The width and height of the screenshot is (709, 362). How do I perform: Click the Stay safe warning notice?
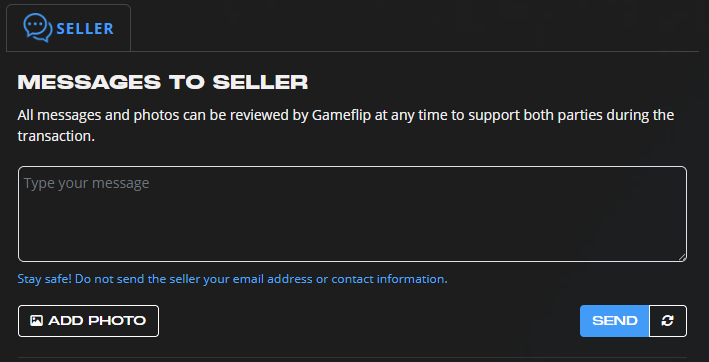tap(232, 279)
